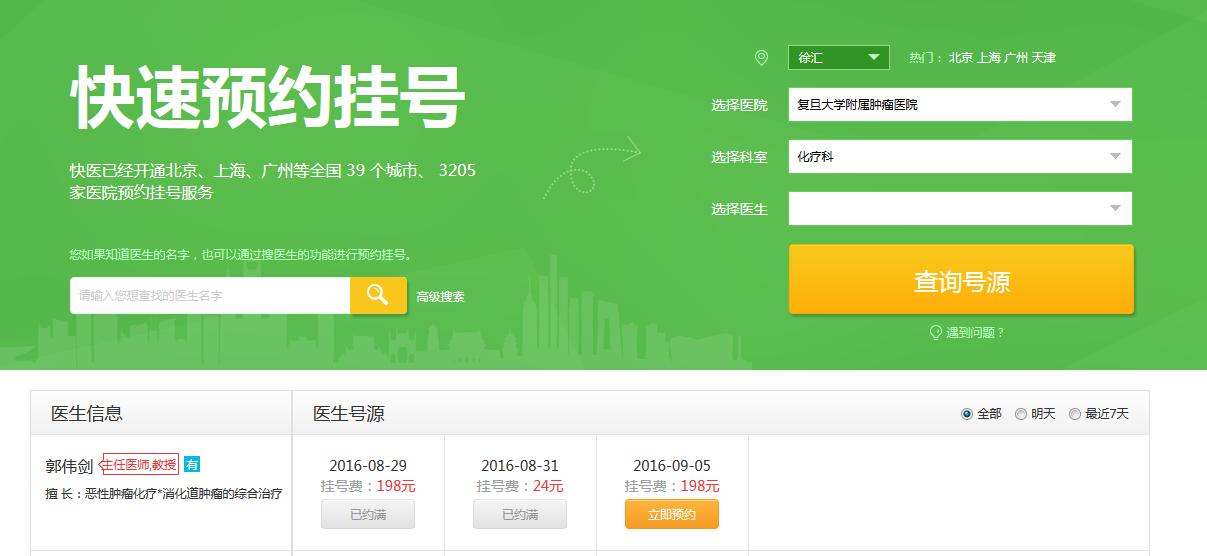Click the location pin icon
The image size is (1207, 556).
[x=761, y=58]
